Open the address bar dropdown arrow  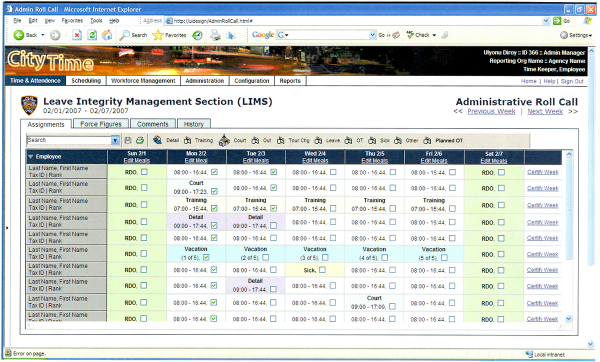(546, 21)
